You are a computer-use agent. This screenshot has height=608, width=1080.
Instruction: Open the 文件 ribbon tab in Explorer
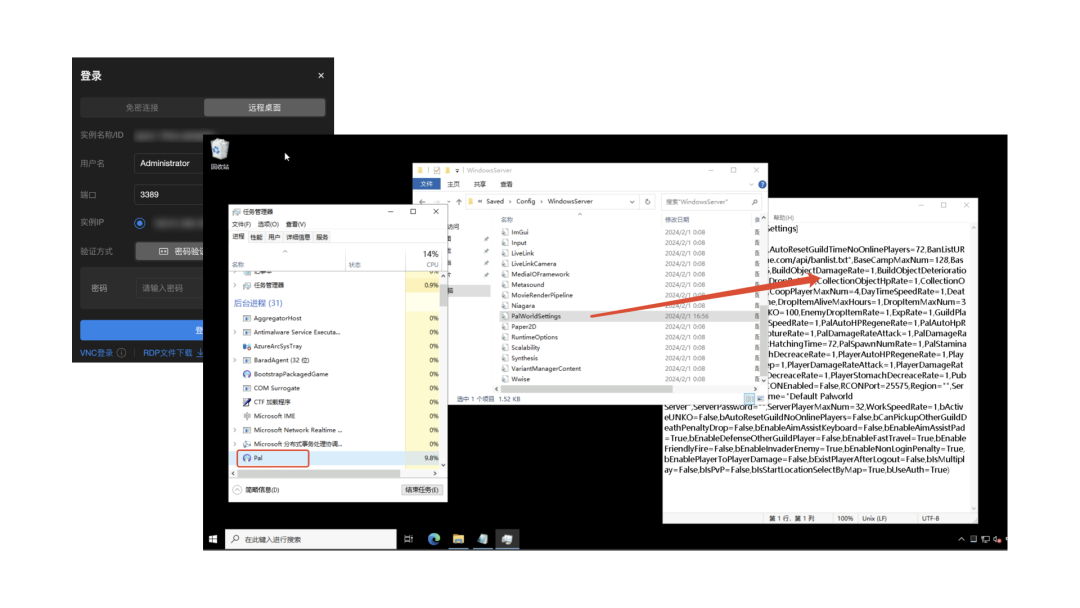pos(426,184)
